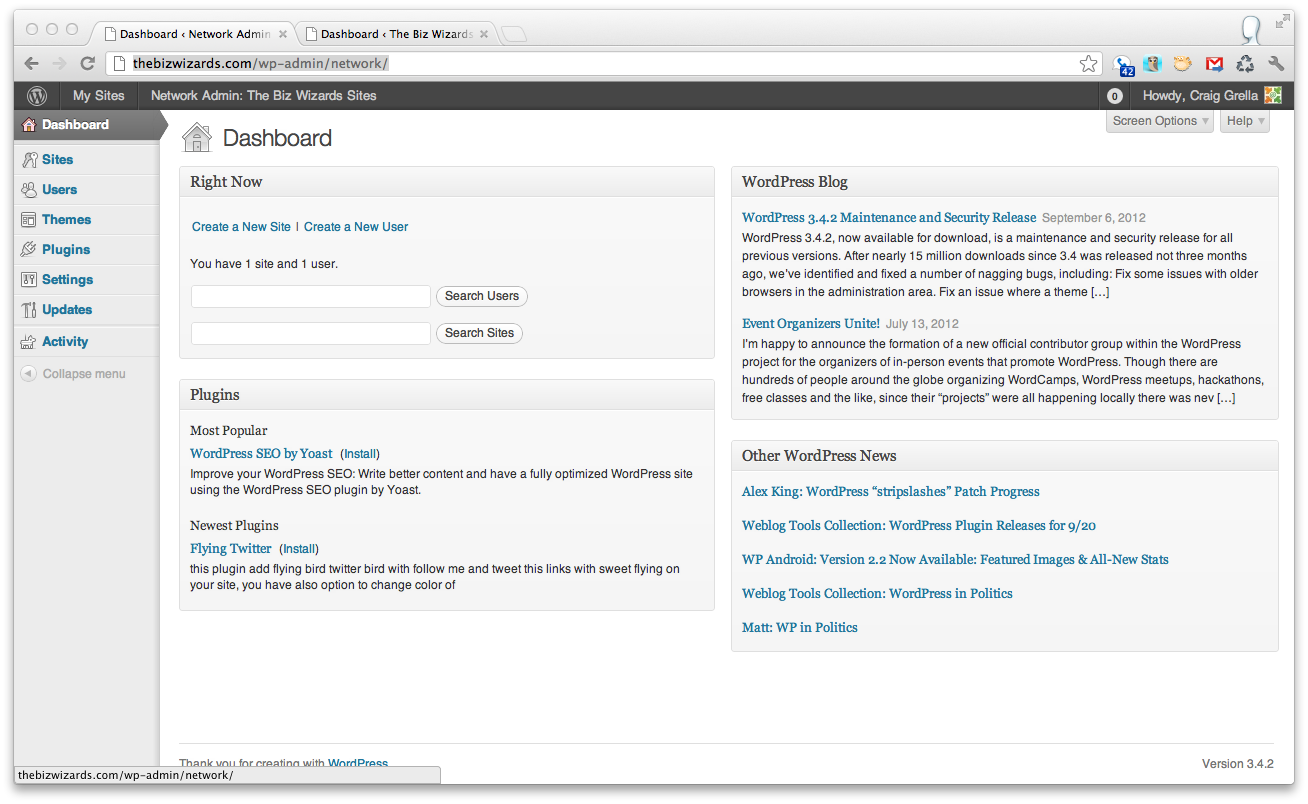The height and width of the screenshot is (804, 1308).
Task: Click the browser forward arrow
Action: (x=59, y=64)
